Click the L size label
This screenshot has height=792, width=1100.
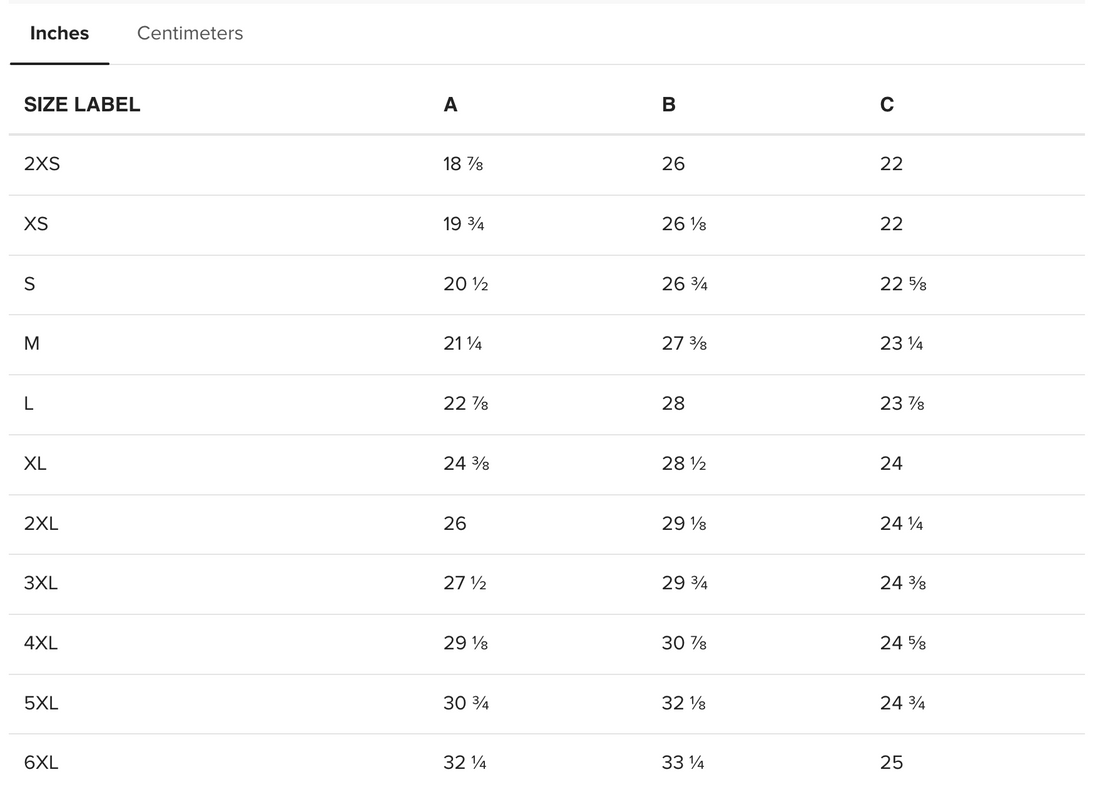pyautogui.click(x=29, y=403)
